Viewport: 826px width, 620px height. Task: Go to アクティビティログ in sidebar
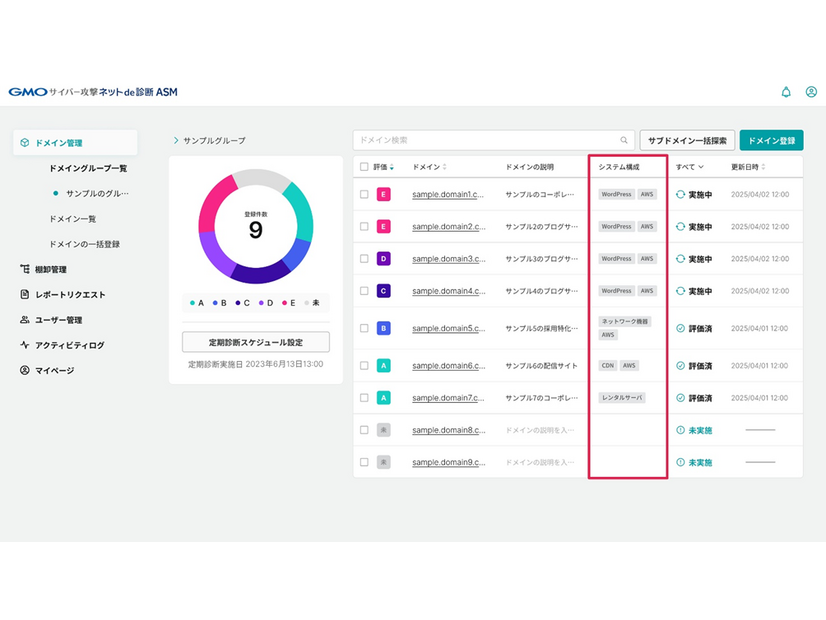point(68,345)
